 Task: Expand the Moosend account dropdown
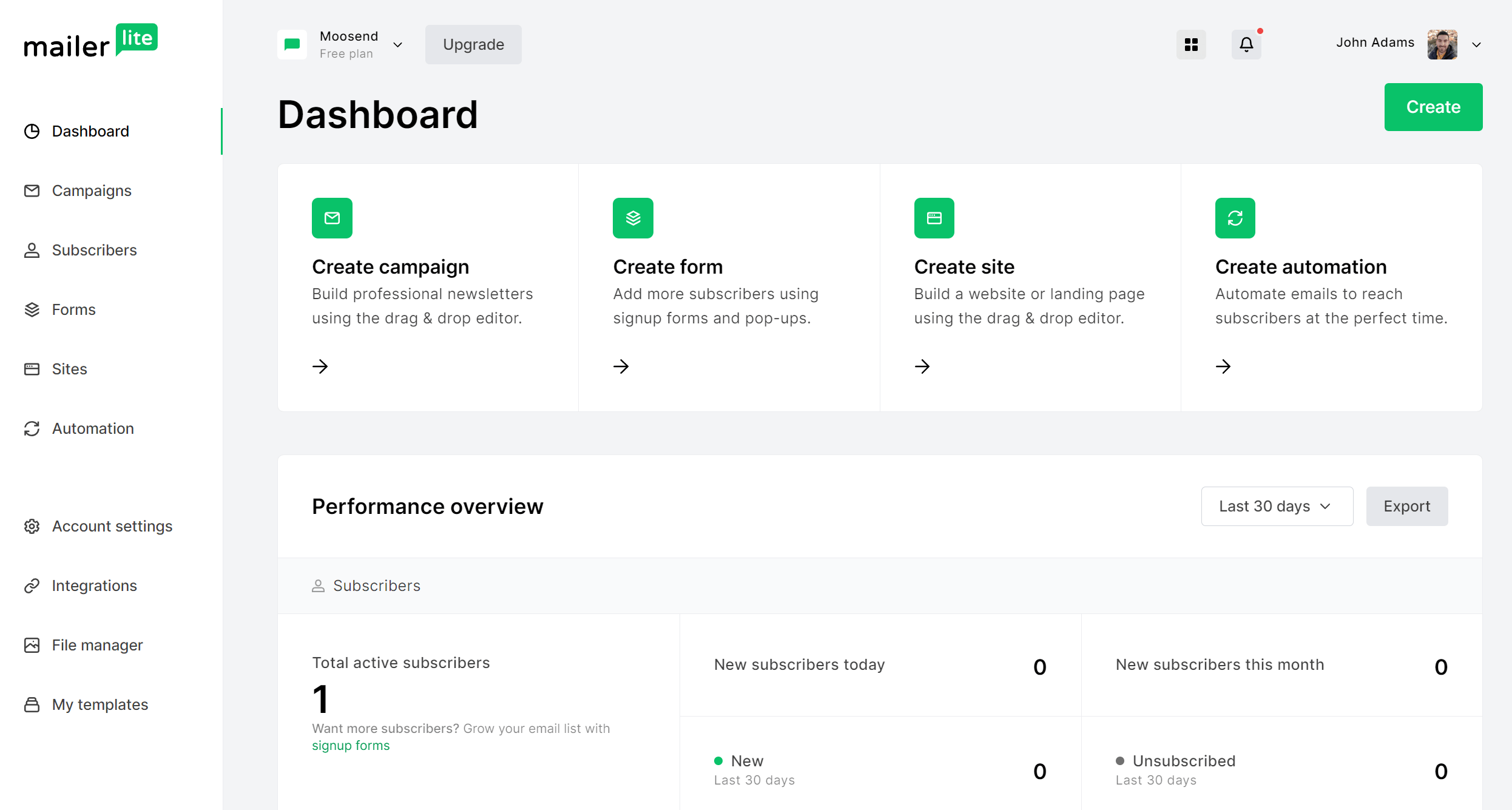pyautogui.click(x=397, y=44)
